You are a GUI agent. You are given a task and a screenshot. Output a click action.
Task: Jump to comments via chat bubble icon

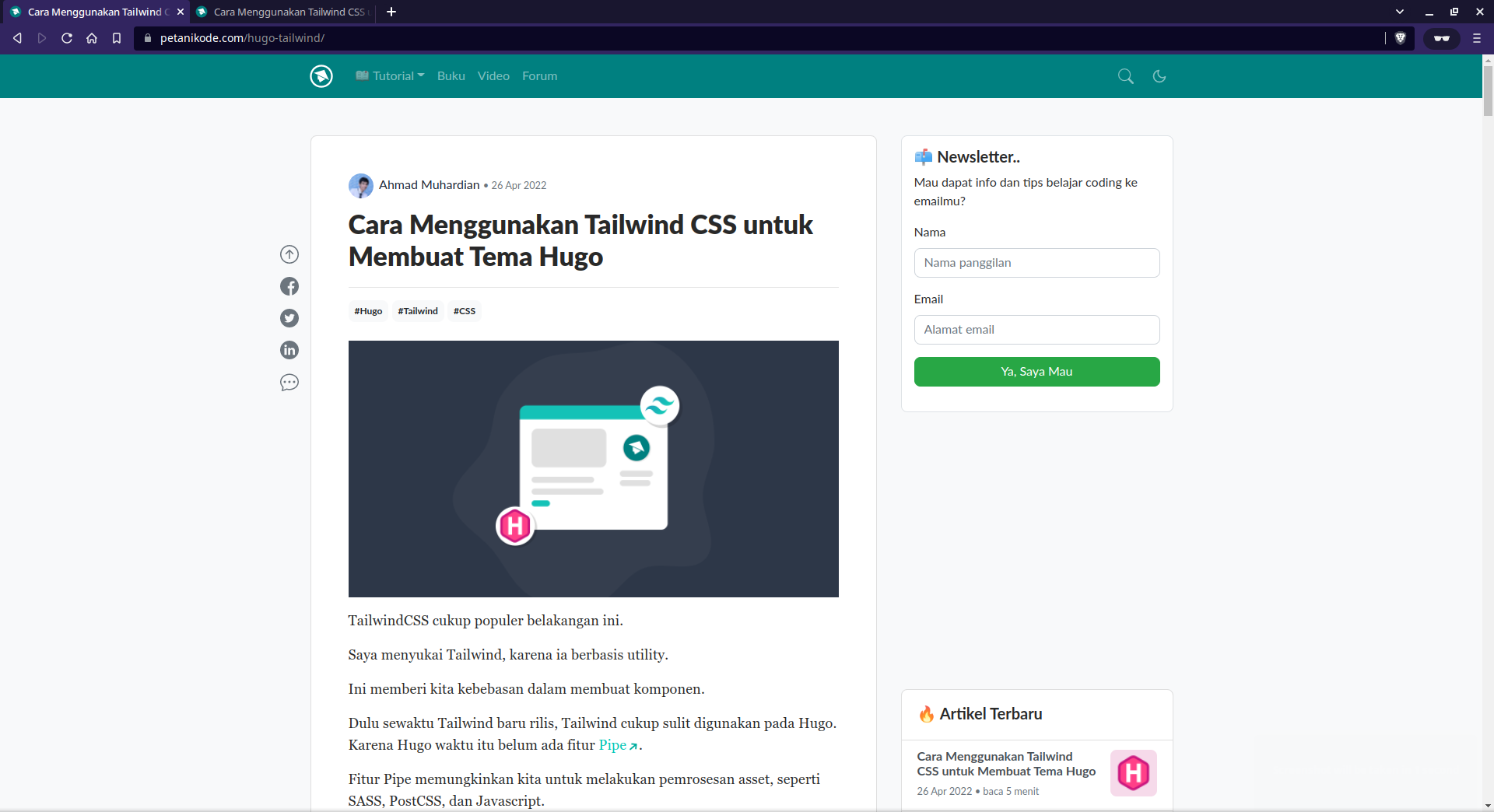[289, 383]
